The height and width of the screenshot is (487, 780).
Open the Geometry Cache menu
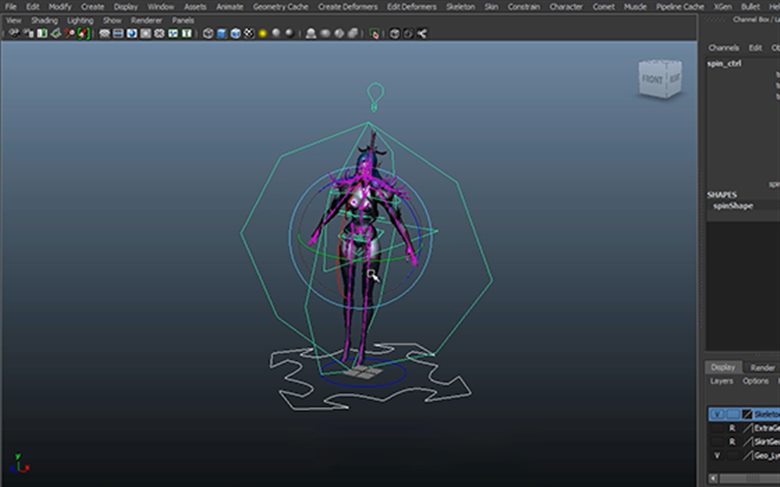tap(281, 6)
